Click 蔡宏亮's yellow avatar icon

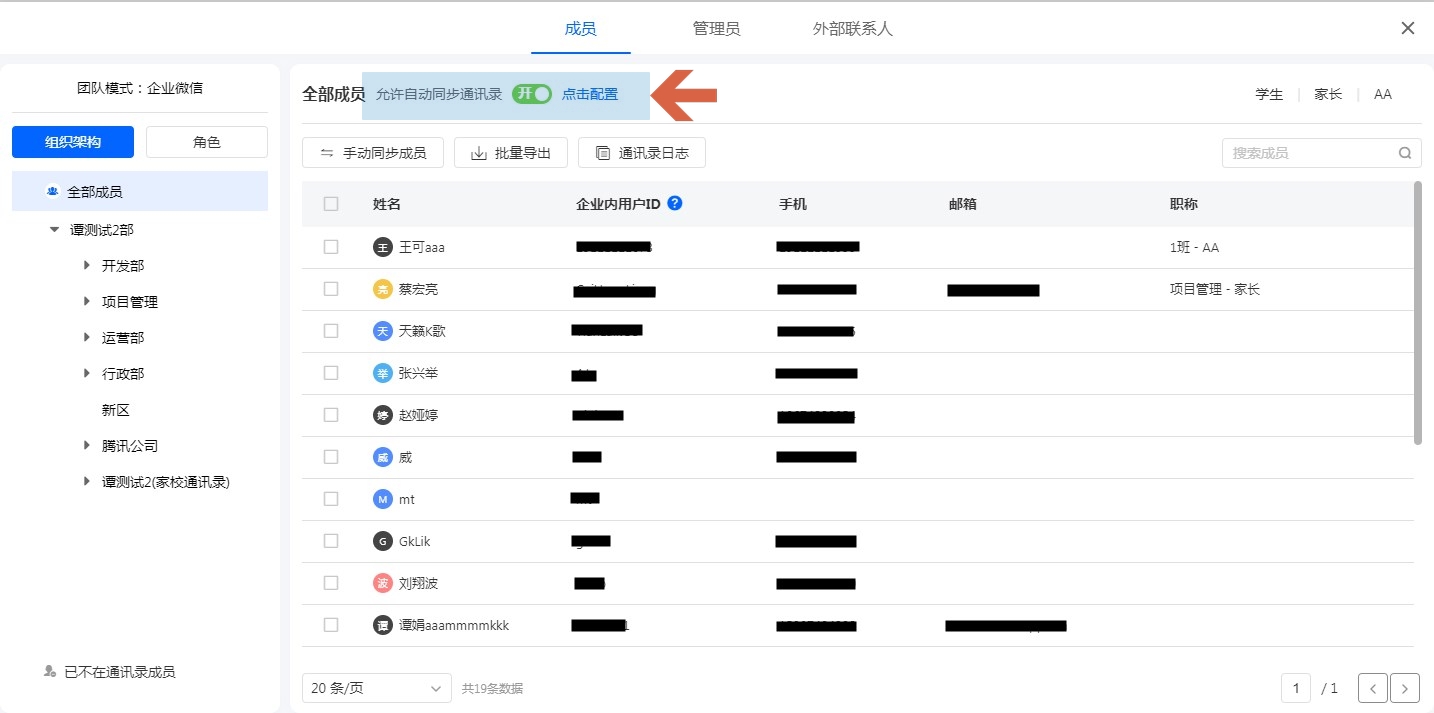point(382,289)
